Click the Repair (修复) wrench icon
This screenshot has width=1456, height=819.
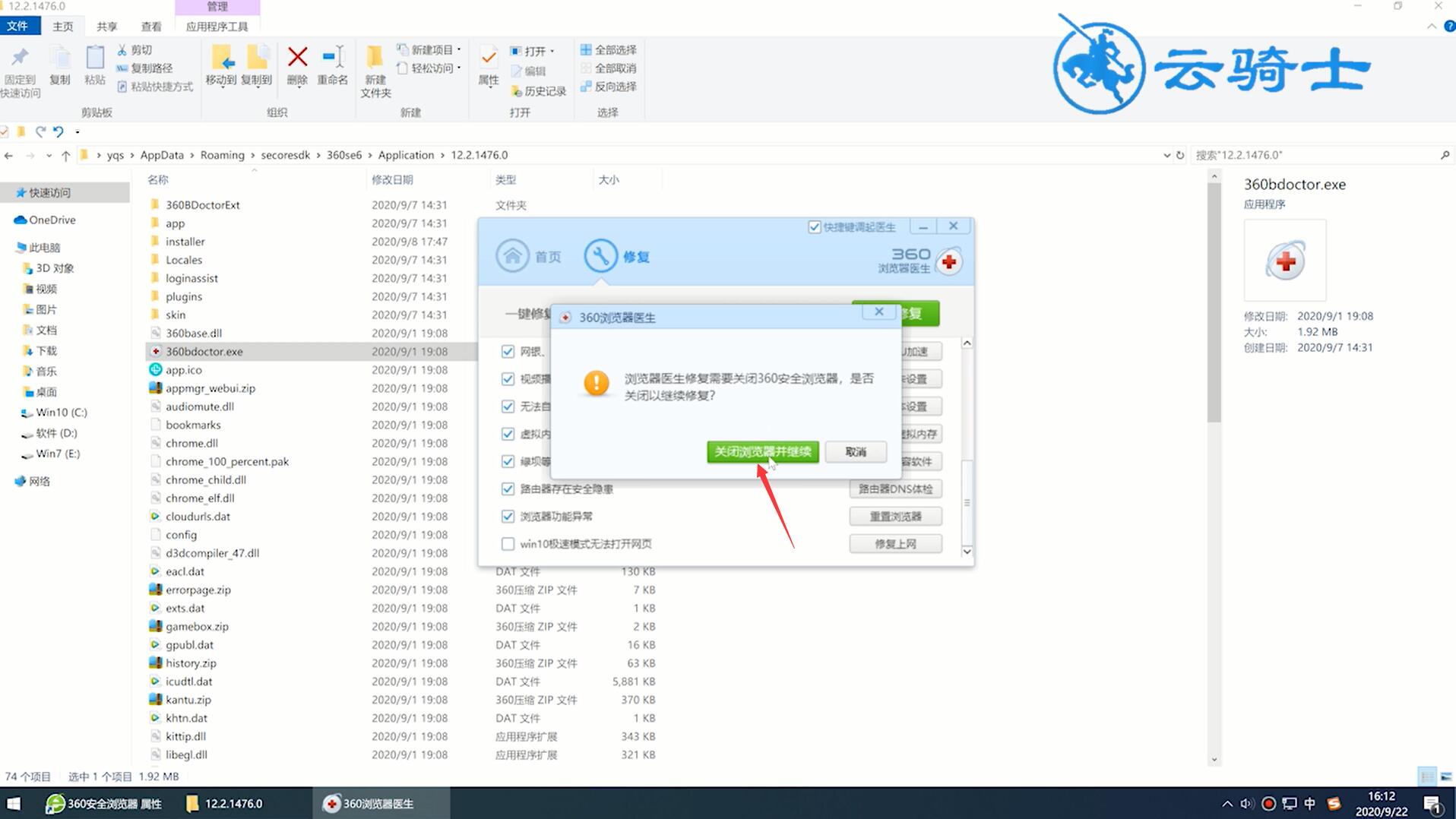(x=600, y=256)
